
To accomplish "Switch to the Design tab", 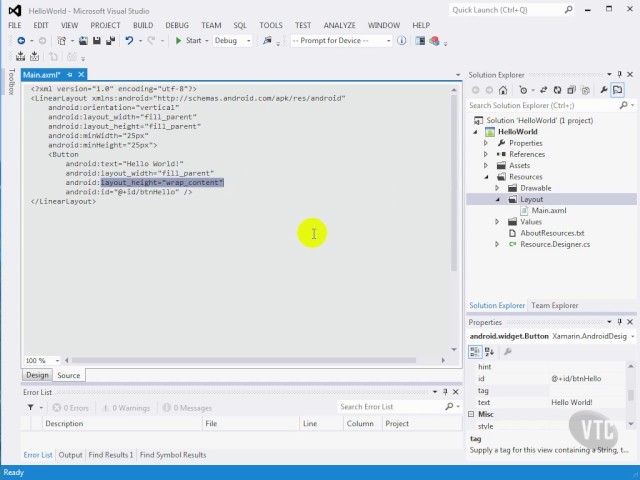I will [x=37, y=375].
